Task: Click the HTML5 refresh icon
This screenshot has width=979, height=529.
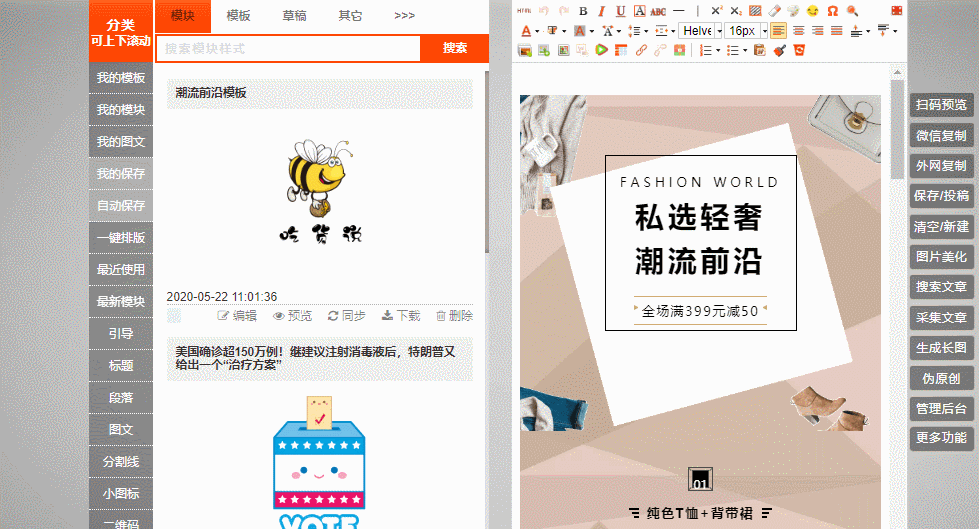Action: pos(799,50)
